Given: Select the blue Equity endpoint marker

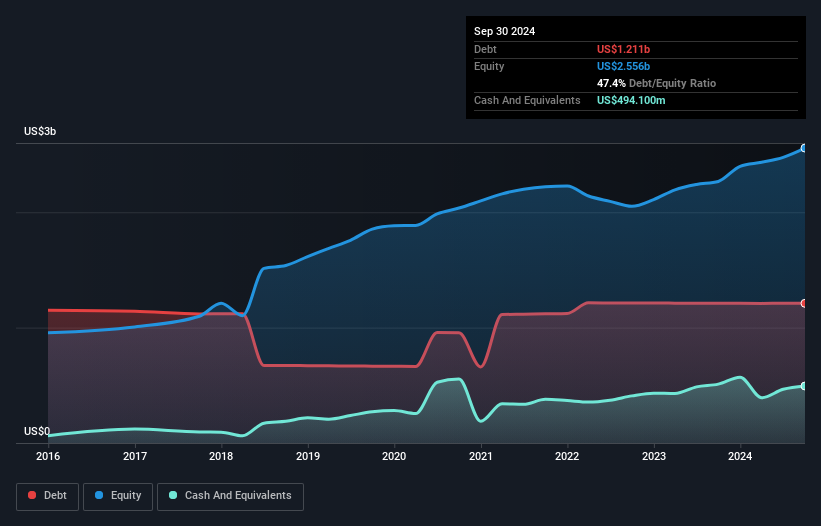Looking at the screenshot, I should [804, 149].
